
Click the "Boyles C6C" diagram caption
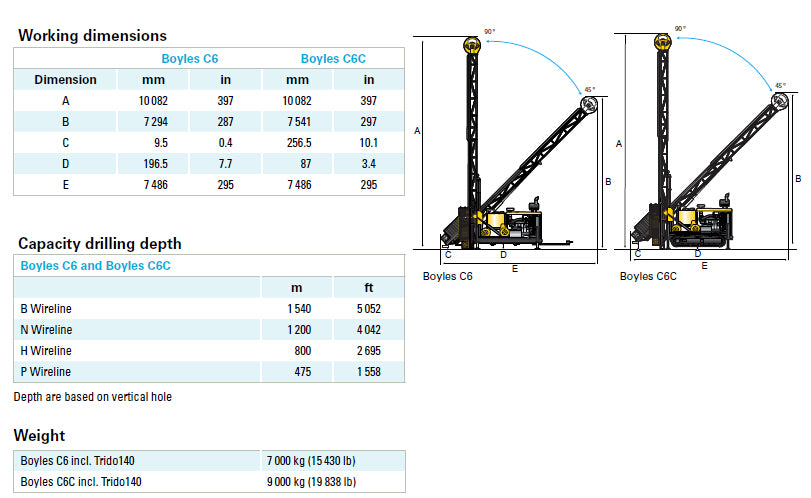648,276
